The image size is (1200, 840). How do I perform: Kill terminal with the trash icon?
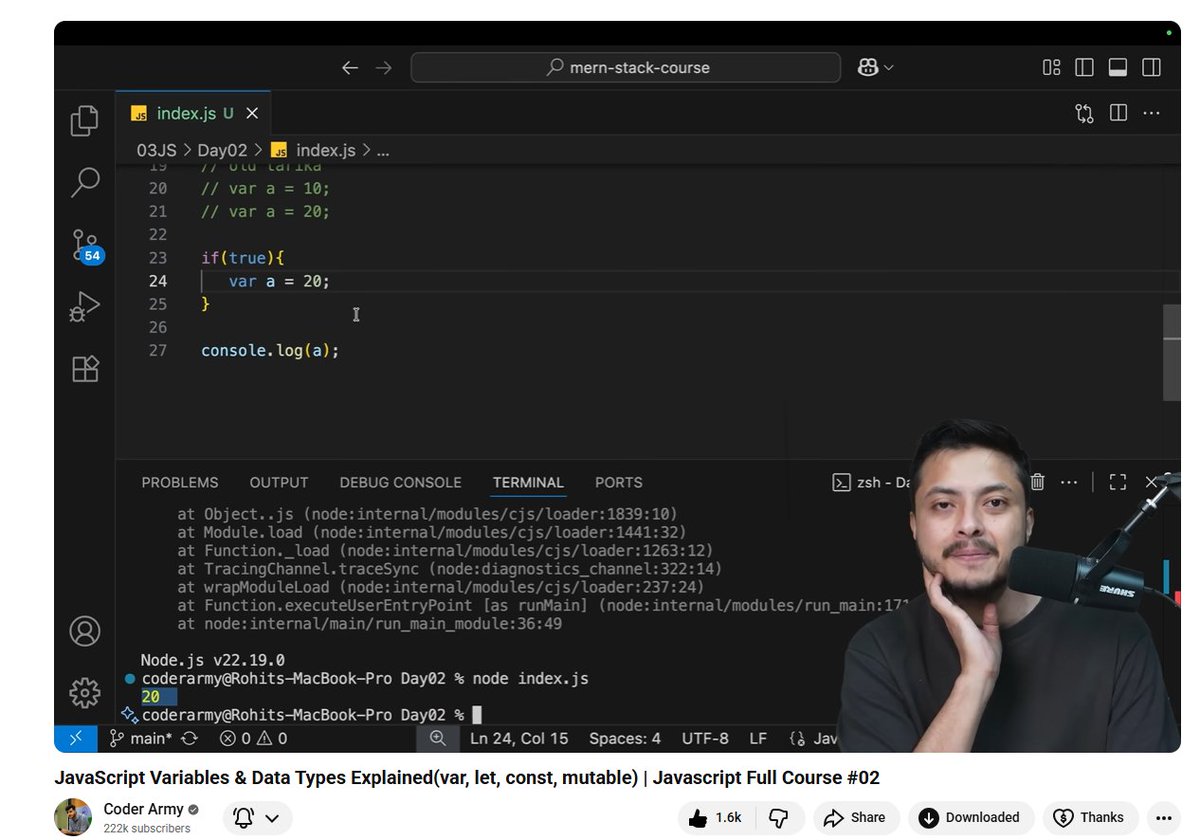coord(1038,482)
